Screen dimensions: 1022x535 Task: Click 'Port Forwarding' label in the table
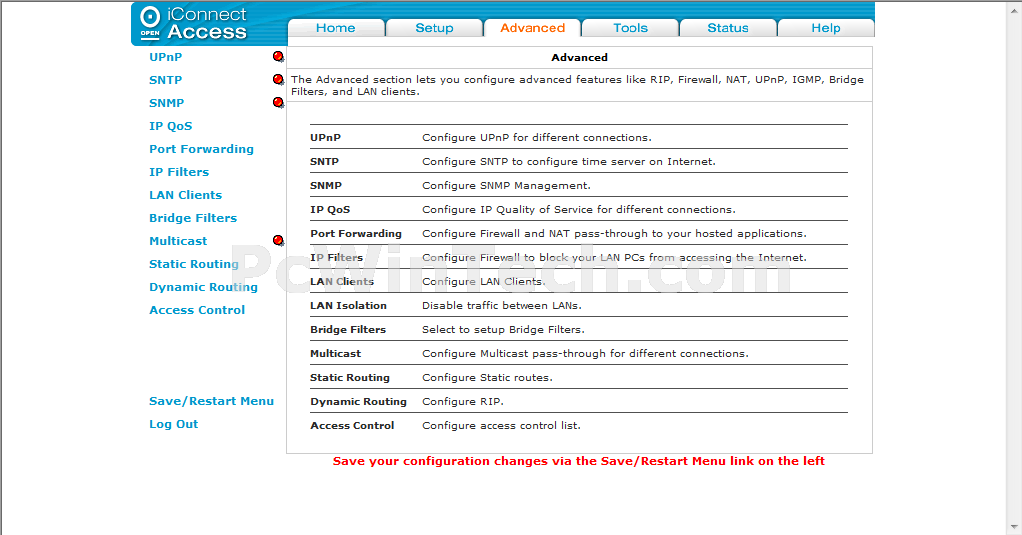pyautogui.click(x=356, y=234)
